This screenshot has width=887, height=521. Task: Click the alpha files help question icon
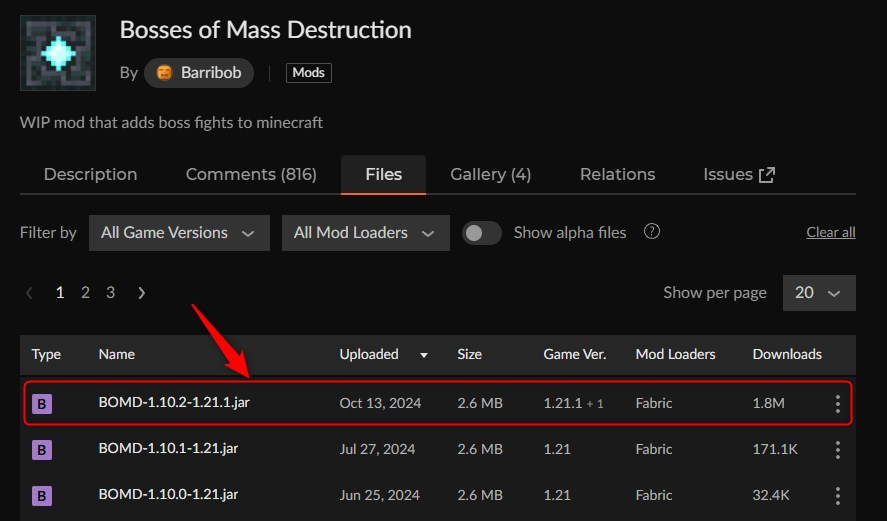pyautogui.click(x=652, y=232)
